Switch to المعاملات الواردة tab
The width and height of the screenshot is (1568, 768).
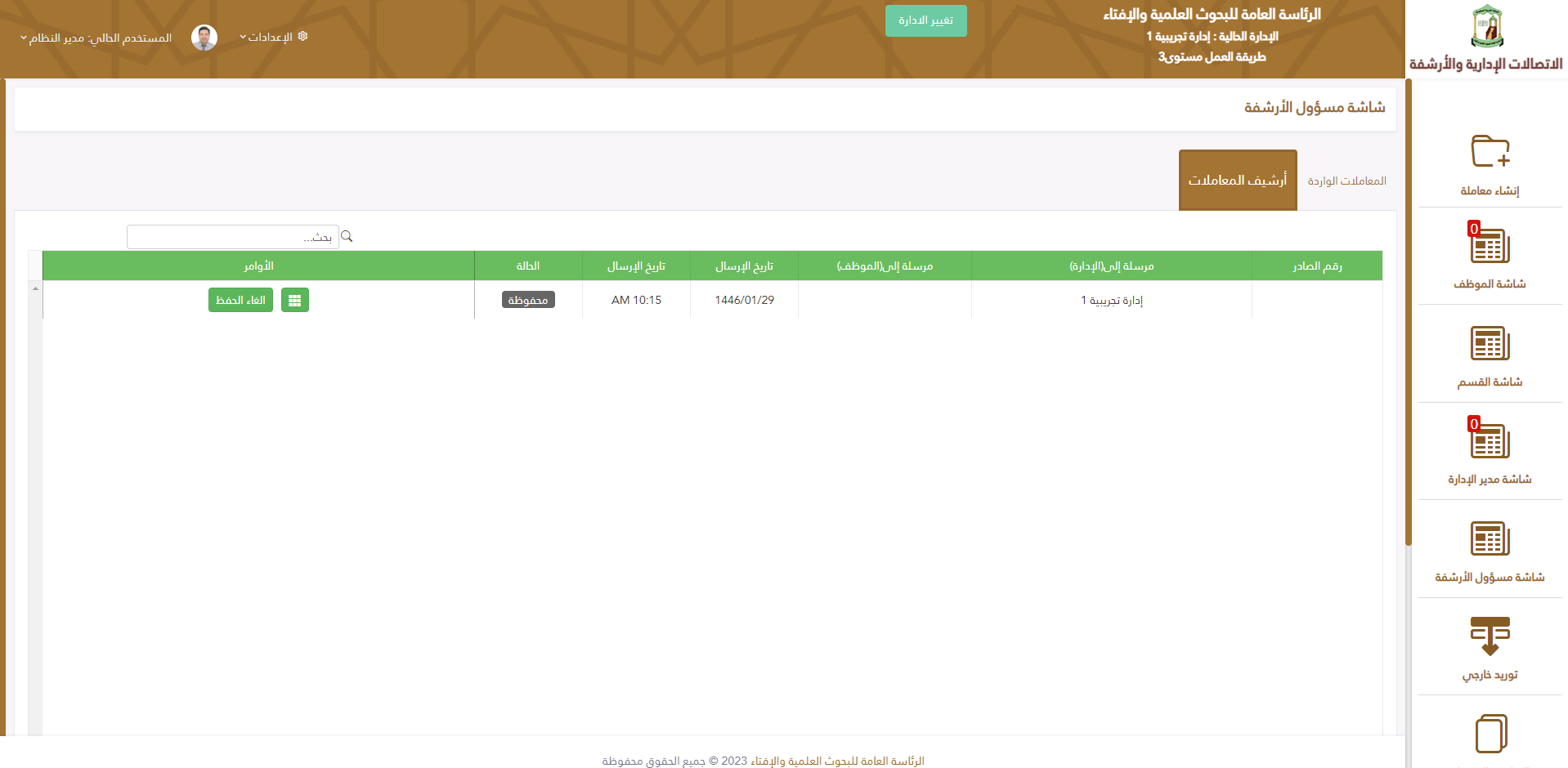coord(1346,181)
